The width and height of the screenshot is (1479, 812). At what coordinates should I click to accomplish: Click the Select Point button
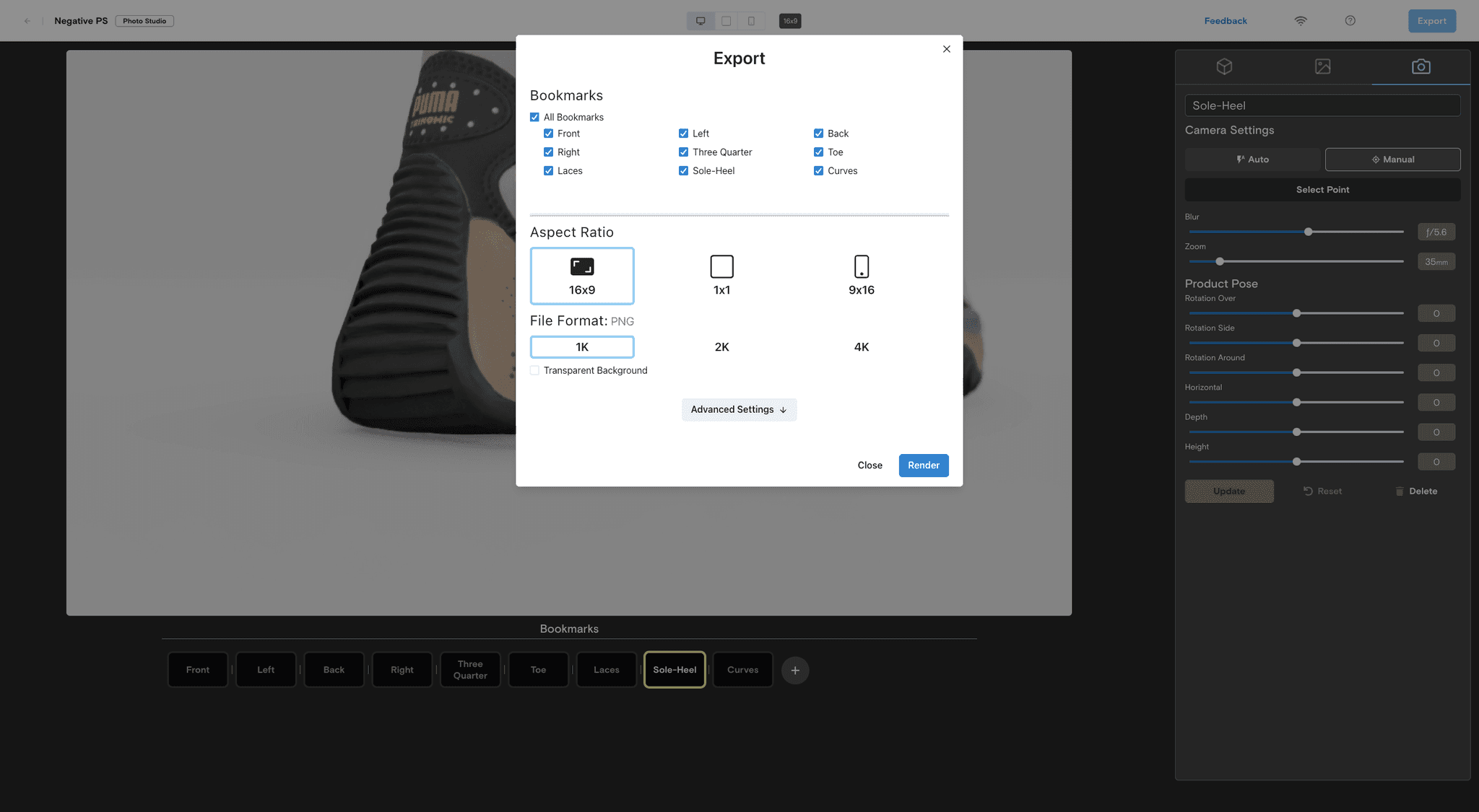[x=1322, y=190]
